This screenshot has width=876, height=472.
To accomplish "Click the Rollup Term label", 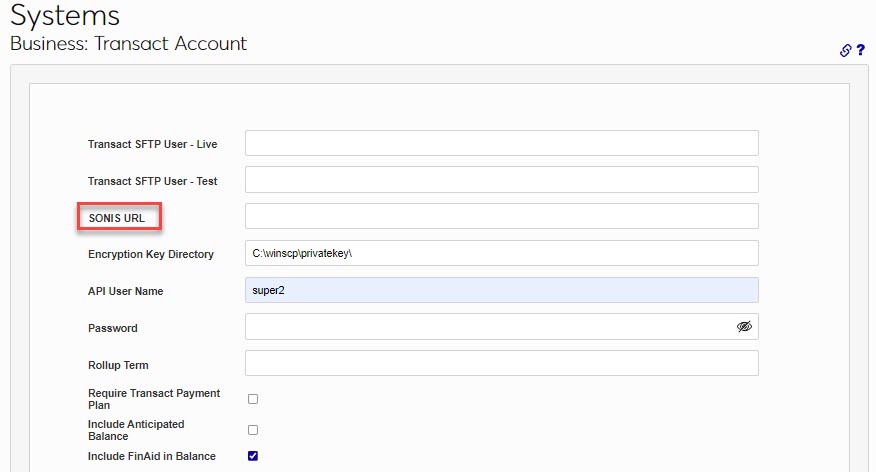I will click(118, 365).
